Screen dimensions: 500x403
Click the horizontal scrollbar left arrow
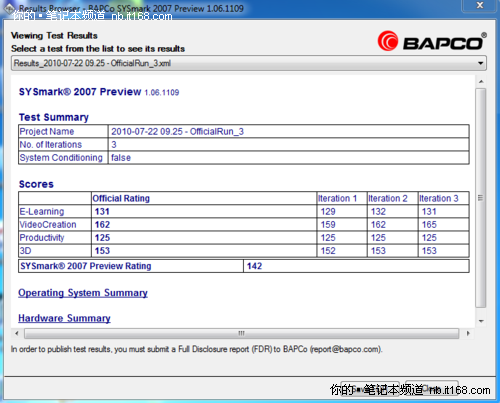(17, 333)
